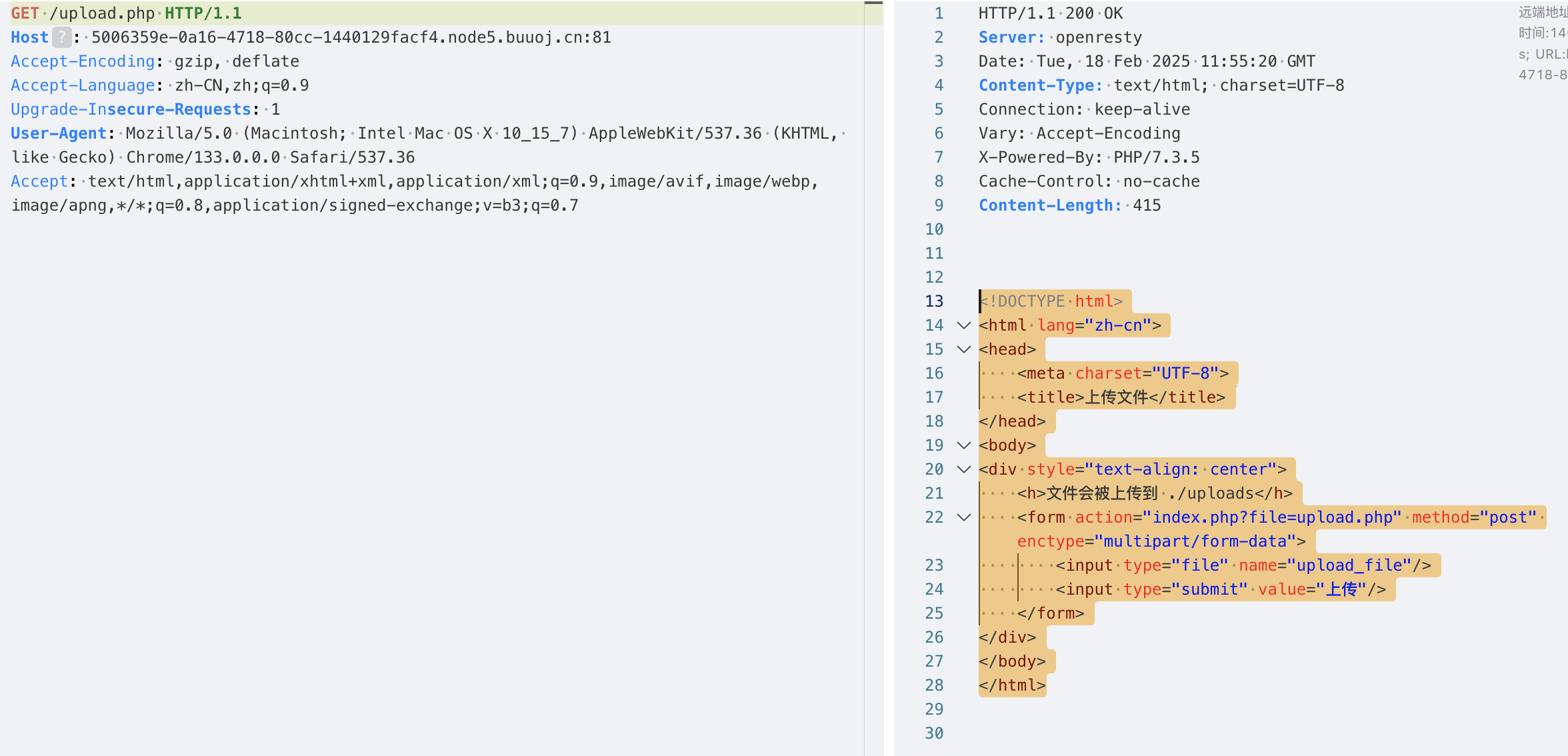This screenshot has height=756, width=1568.
Task: Click the Upgrade-Insecure-Requests header name
Action: pos(131,109)
